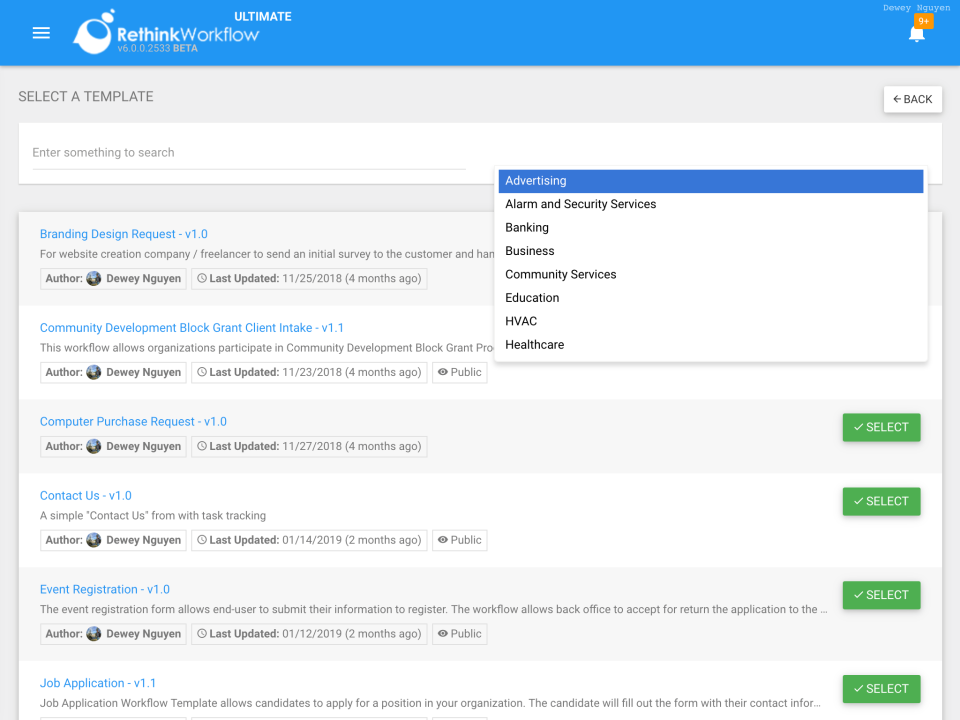Open the Computer Purchase Request template link
The image size is (960, 720).
tap(133, 421)
